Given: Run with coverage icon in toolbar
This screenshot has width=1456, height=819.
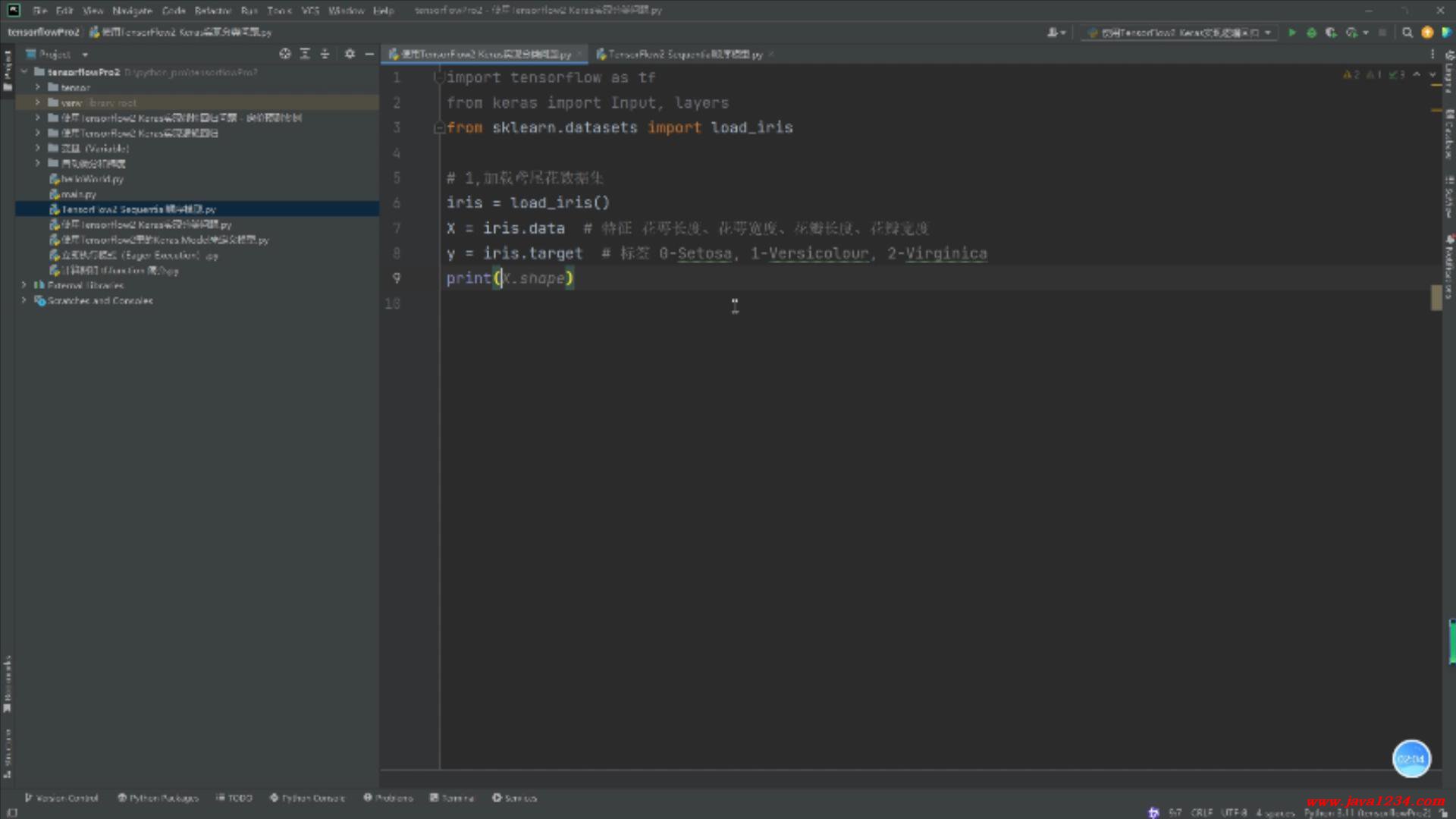Looking at the screenshot, I should tap(1331, 33).
